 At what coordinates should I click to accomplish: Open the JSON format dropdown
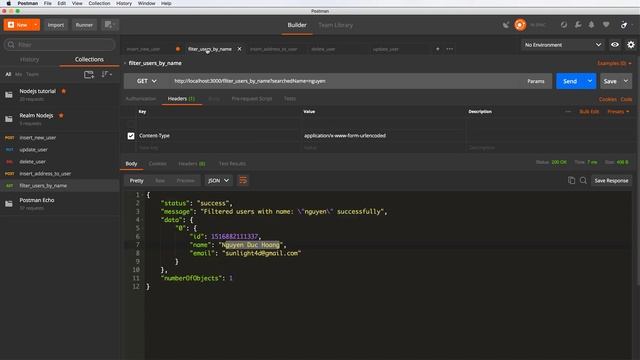point(218,180)
